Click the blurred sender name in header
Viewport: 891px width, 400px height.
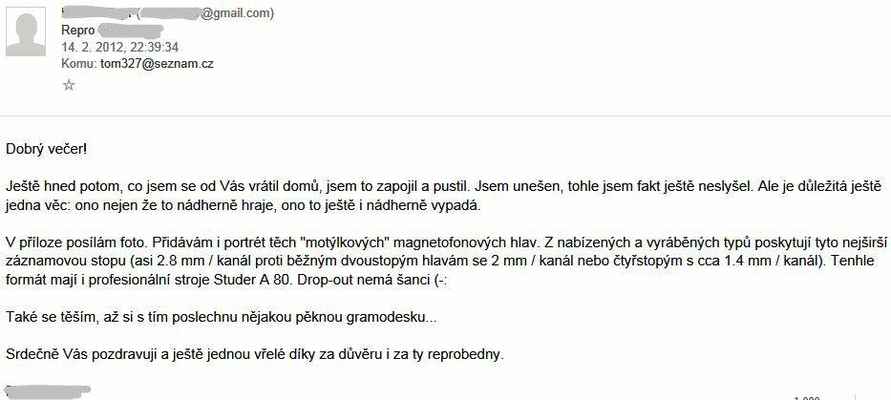(x=97, y=12)
